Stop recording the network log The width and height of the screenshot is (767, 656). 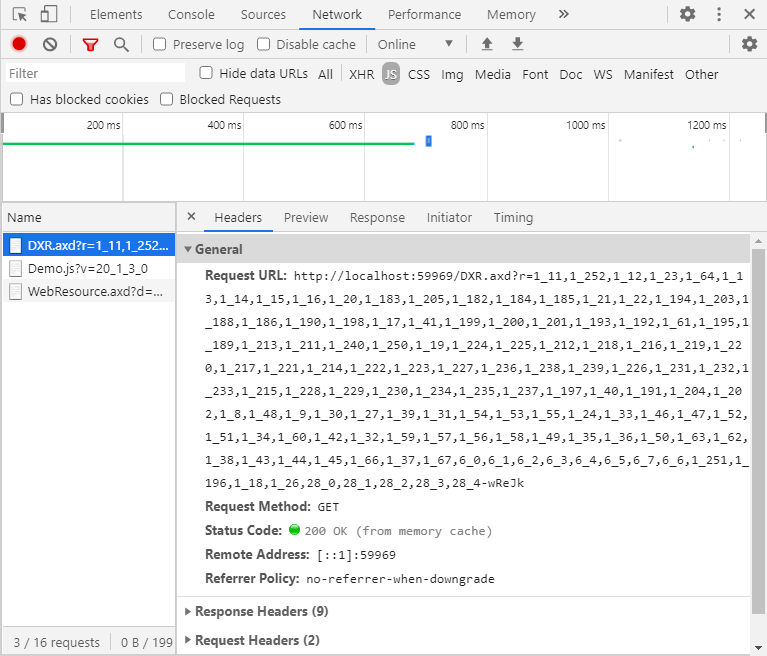(x=19, y=44)
